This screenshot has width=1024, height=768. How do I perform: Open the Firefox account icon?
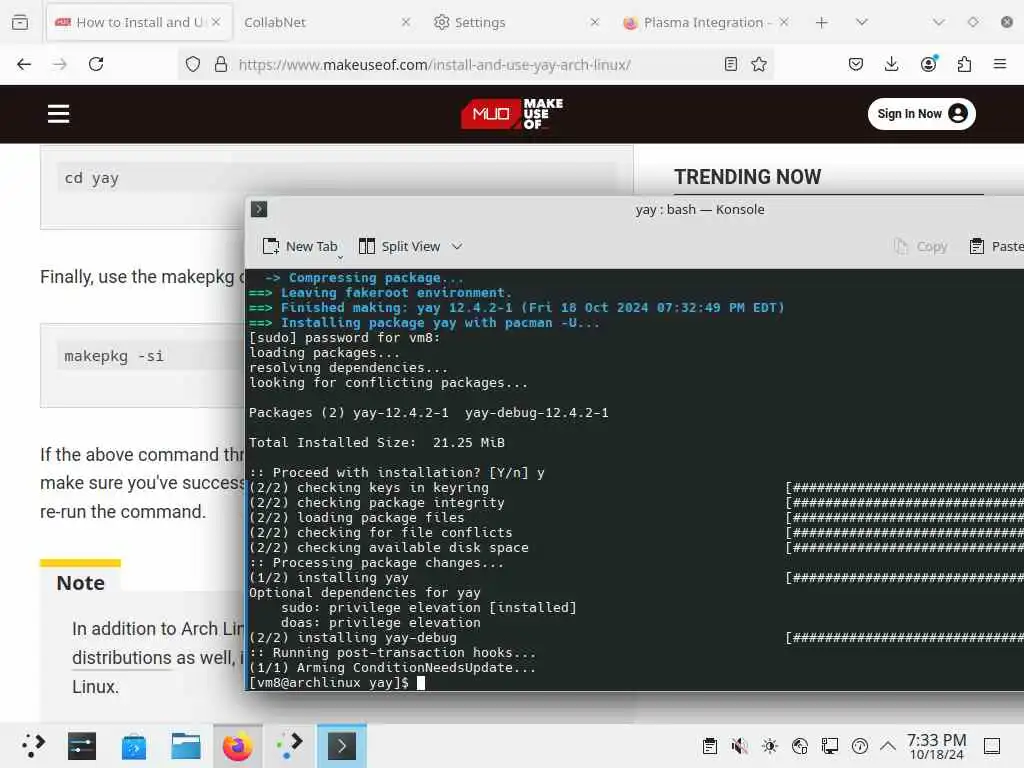click(929, 63)
